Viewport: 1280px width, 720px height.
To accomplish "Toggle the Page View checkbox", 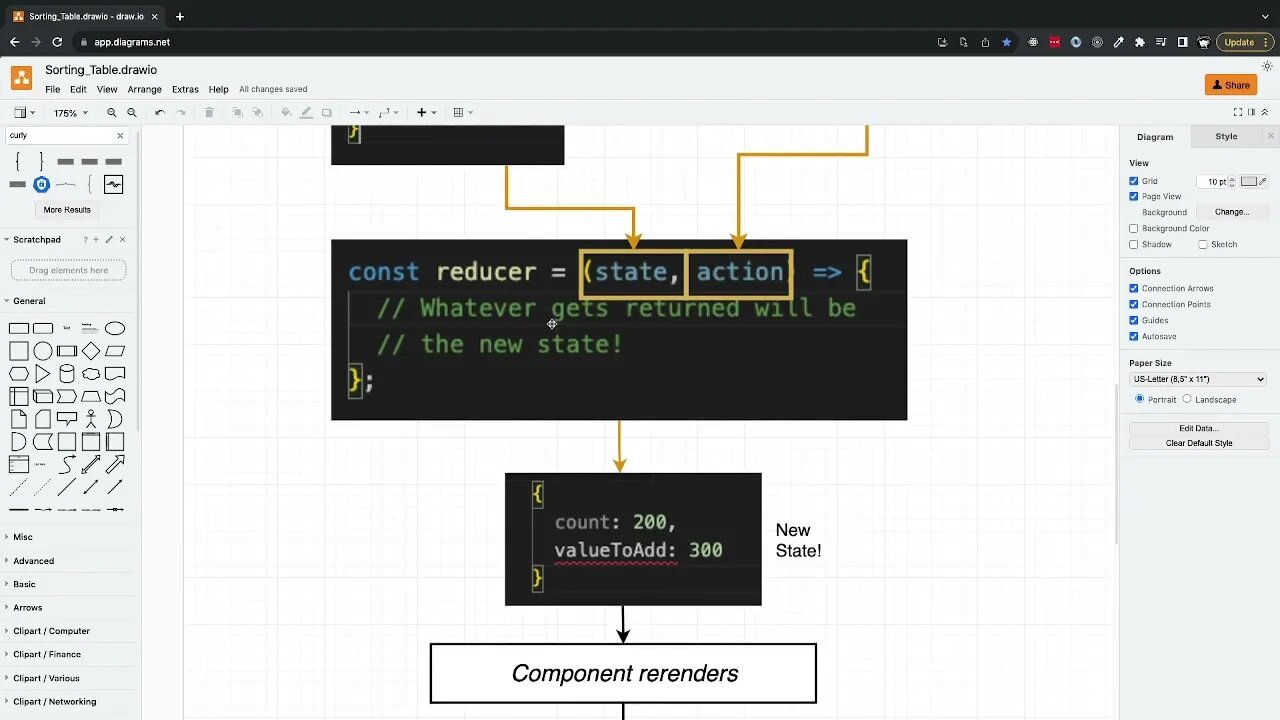I will (x=1134, y=196).
